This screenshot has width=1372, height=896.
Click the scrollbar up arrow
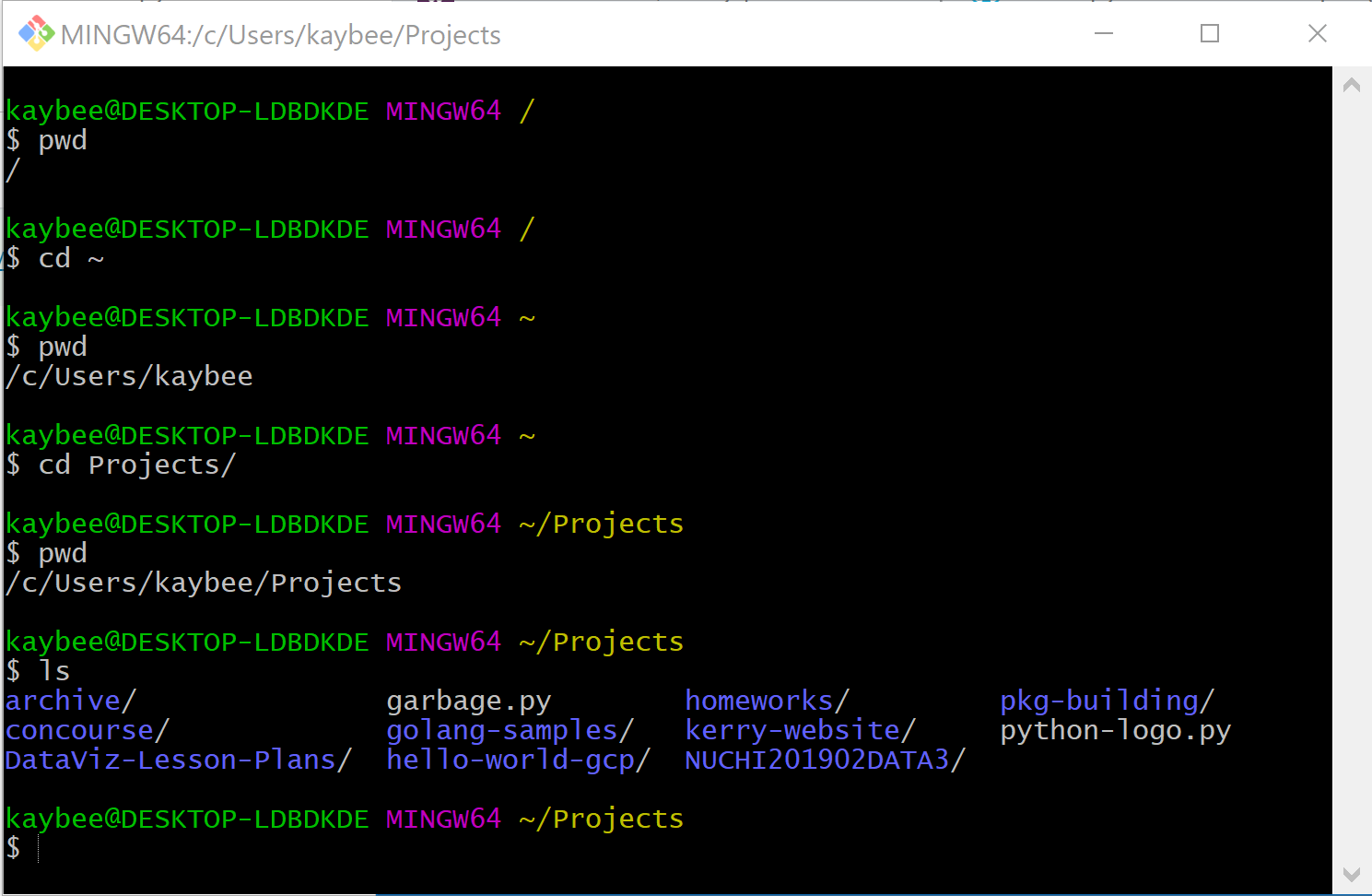[1352, 86]
